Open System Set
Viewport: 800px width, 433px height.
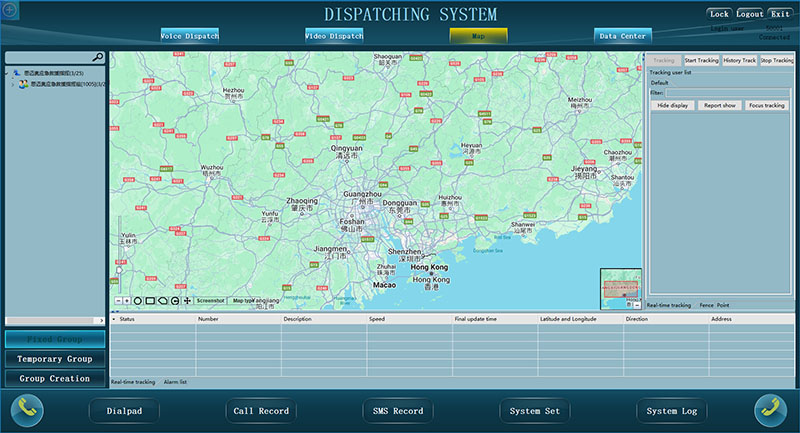[x=535, y=411]
